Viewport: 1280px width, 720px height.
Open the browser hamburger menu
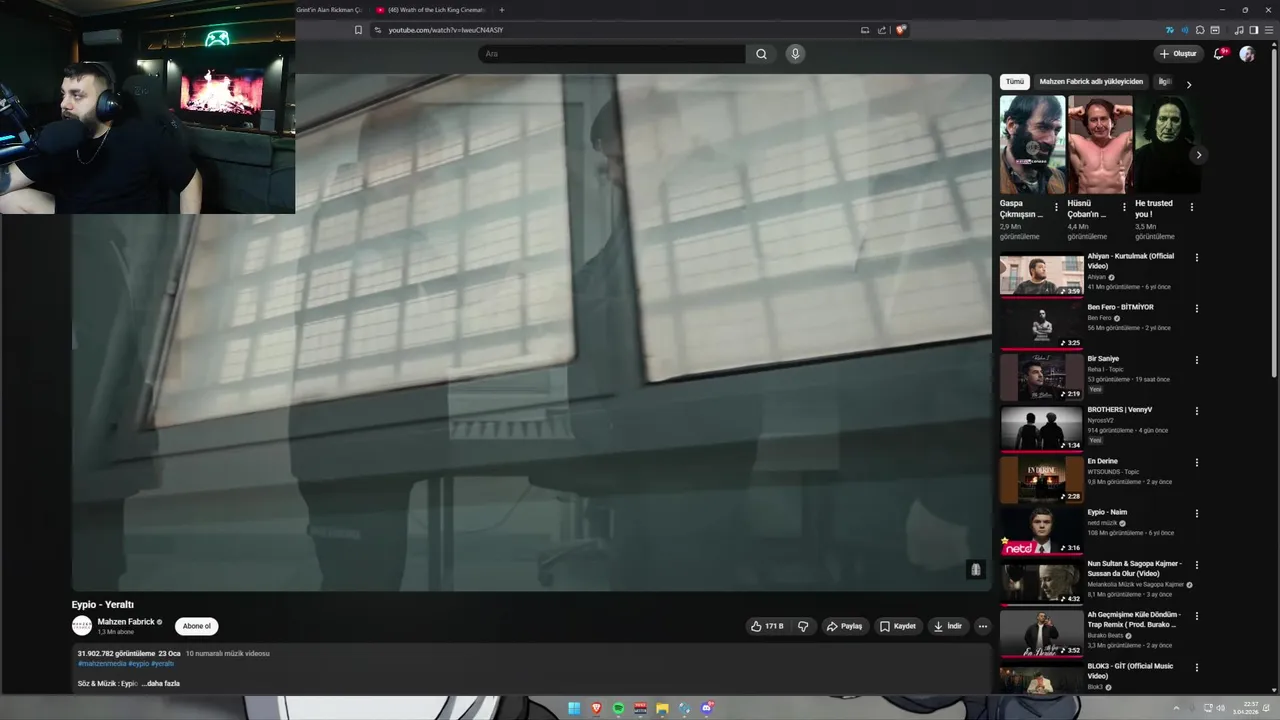click(x=1269, y=30)
